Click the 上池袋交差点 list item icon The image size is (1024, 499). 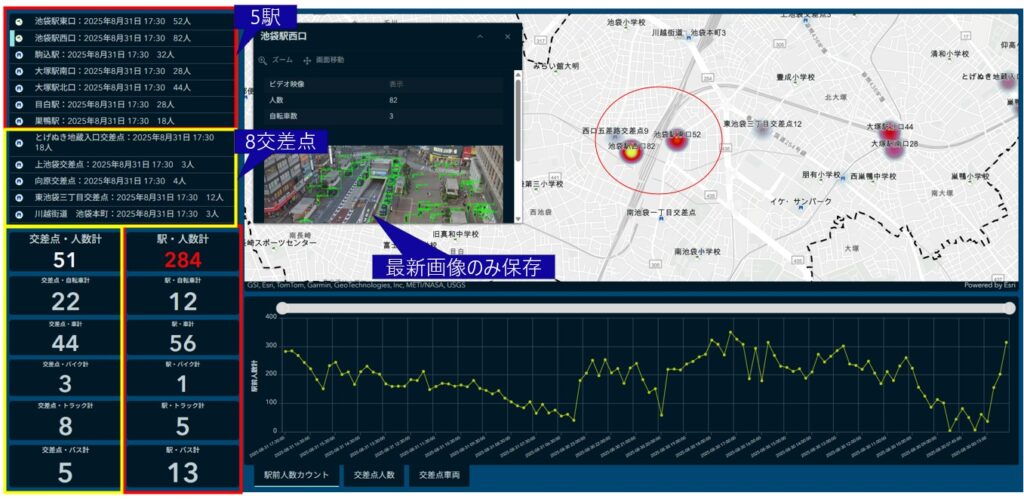pyautogui.click(x=18, y=164)
